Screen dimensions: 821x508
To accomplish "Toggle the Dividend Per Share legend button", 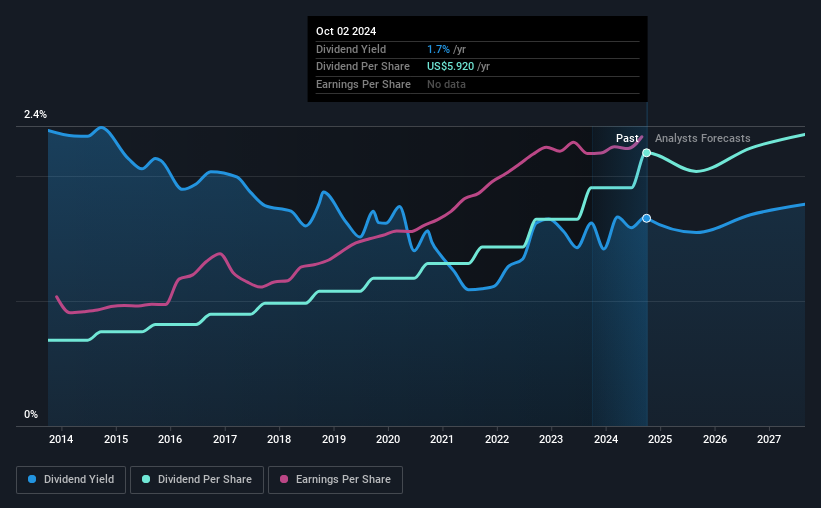I will 197,480.
